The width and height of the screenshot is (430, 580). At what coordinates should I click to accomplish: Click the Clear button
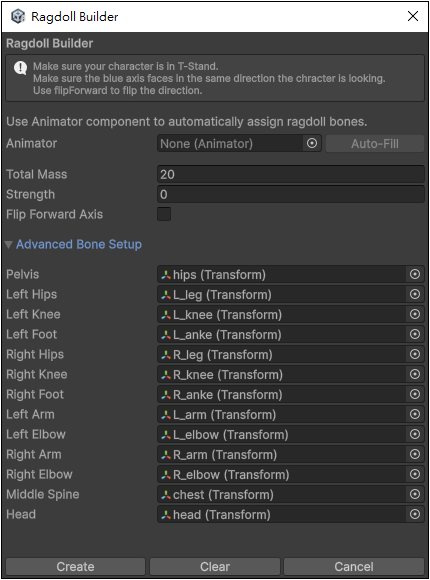coord(215,566)
